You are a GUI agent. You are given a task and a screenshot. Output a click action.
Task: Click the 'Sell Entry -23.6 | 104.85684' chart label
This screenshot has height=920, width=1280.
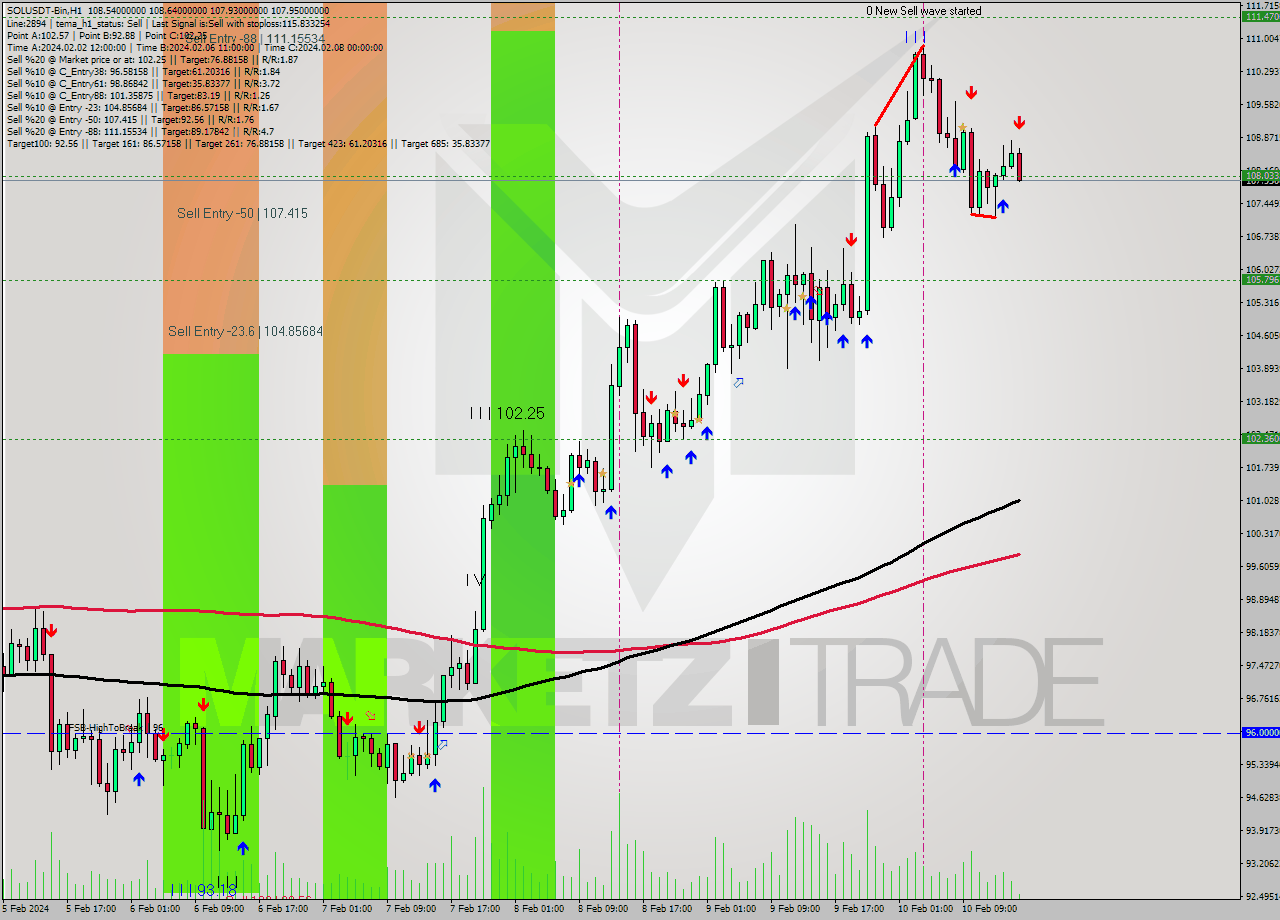pos(245,331)
